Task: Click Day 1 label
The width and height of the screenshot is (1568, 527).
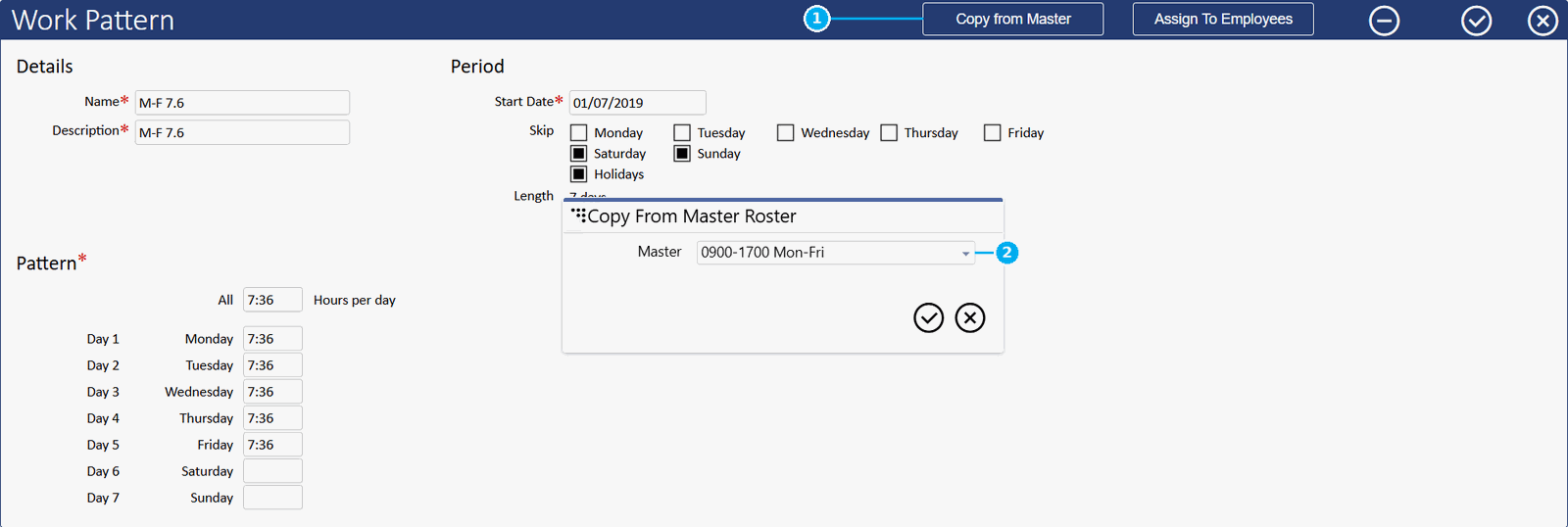Action: click(103, 339)
